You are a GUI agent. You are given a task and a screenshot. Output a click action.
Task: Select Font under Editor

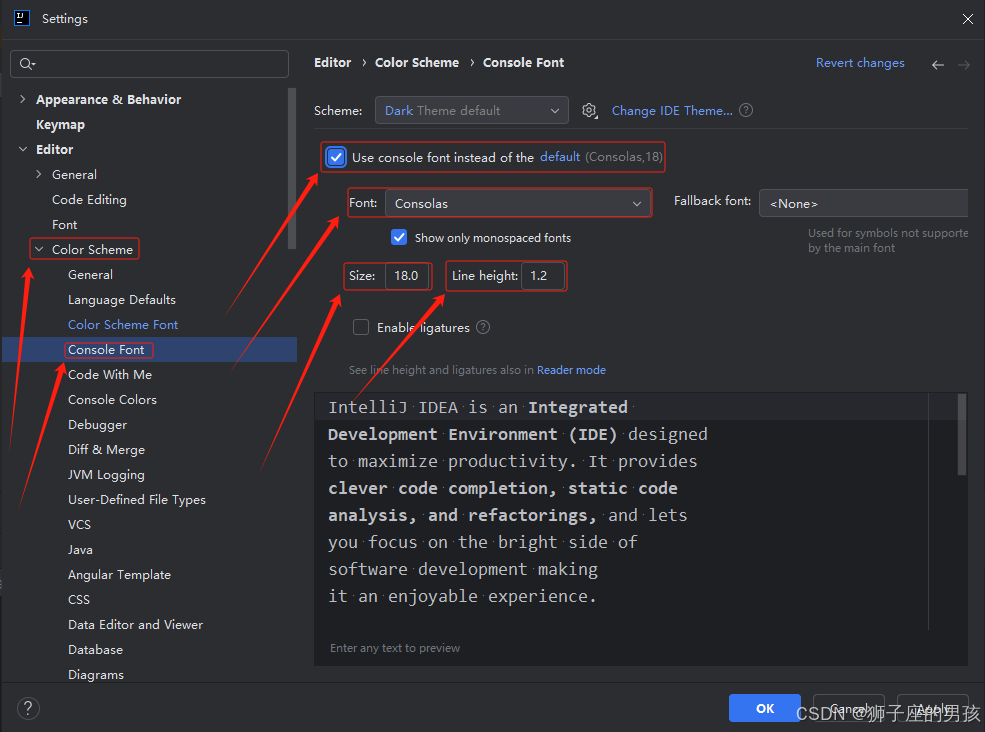tap(65, 224)
